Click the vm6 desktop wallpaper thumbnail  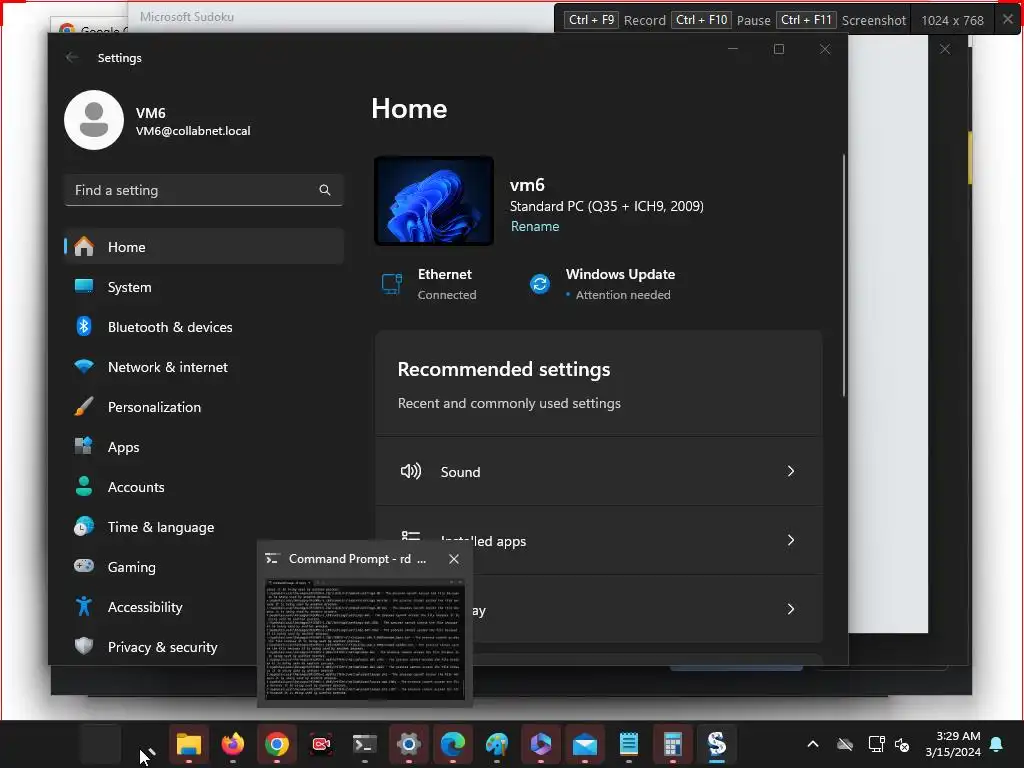point(434,200)
